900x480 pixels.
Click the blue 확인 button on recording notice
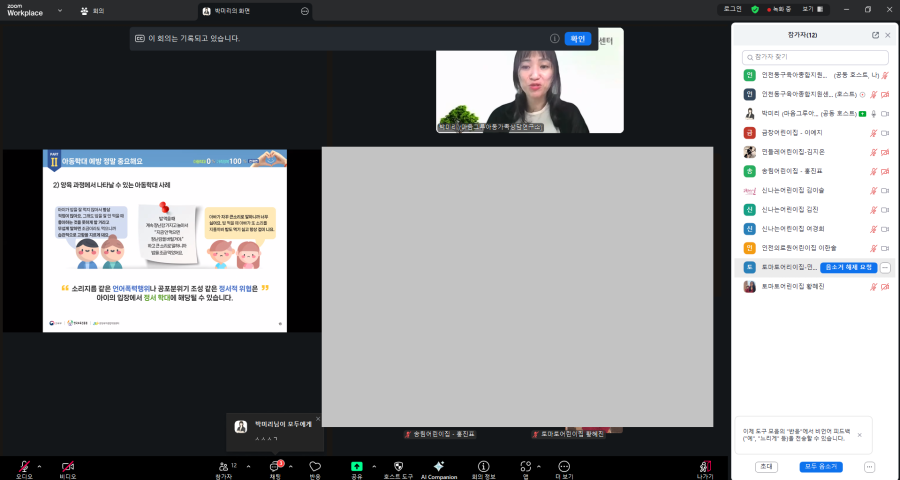[578, 38]
